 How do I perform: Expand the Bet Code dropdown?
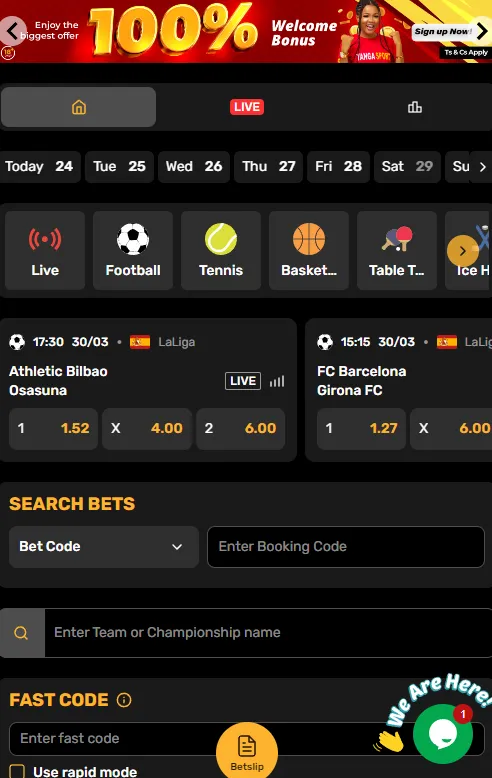pyautogui.click(x=104, y=547)
